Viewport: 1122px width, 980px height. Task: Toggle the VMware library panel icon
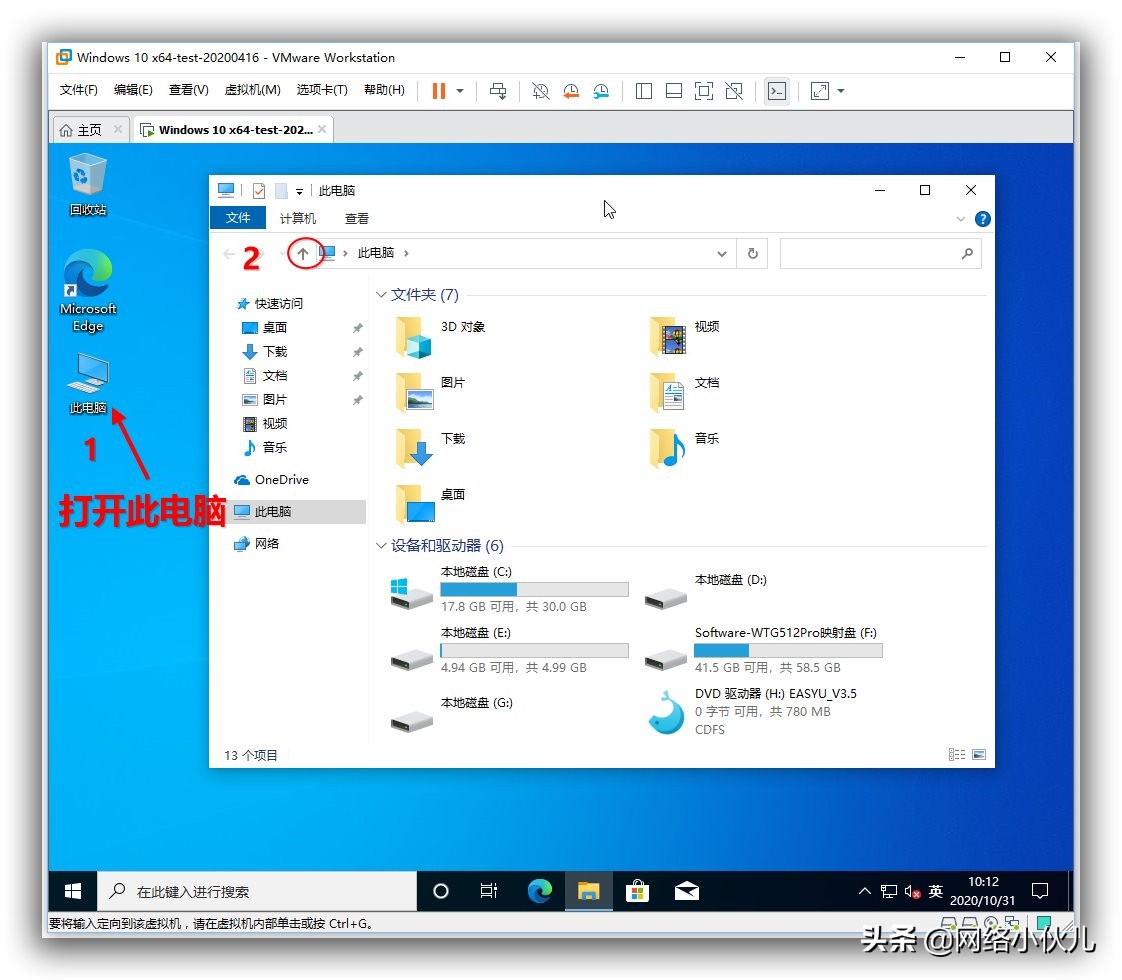(643, 91)
